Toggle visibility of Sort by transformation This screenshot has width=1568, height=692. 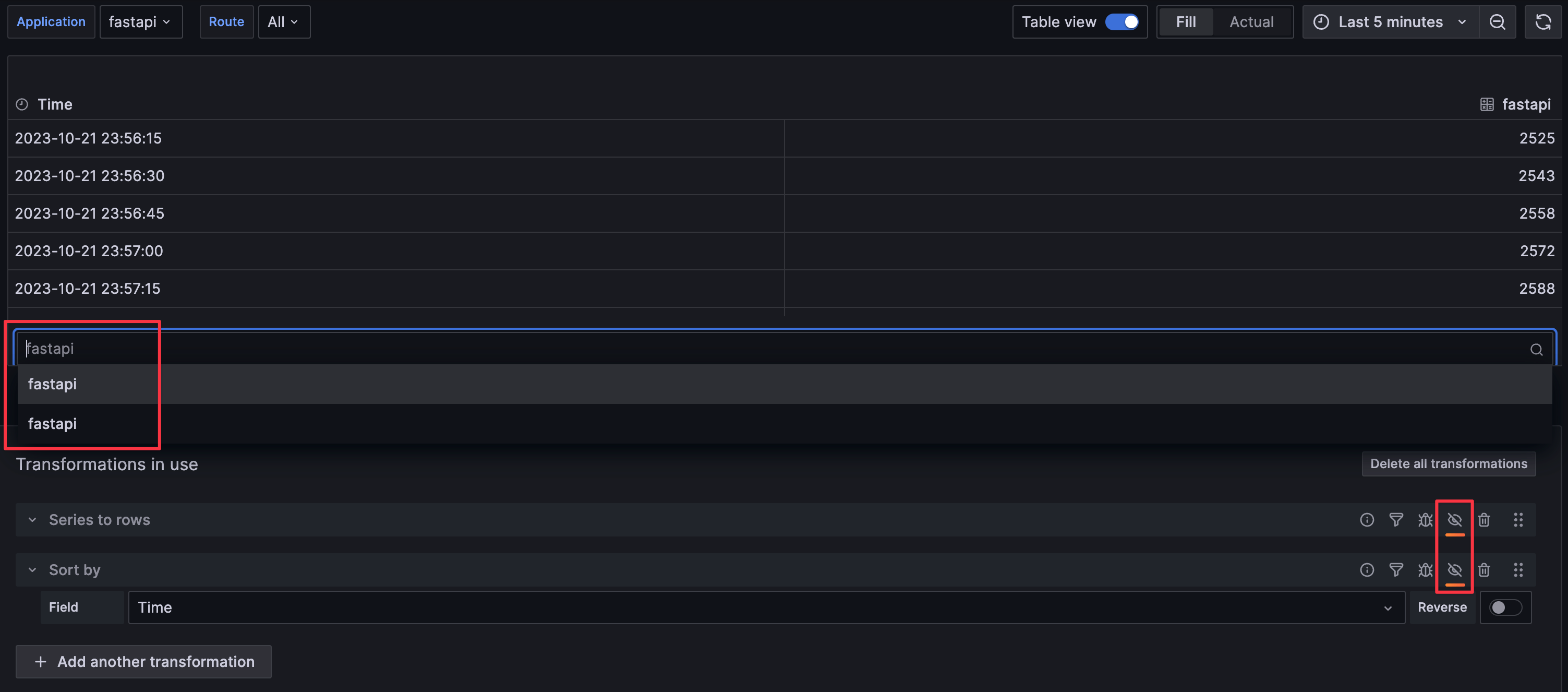click(1454, 569)
